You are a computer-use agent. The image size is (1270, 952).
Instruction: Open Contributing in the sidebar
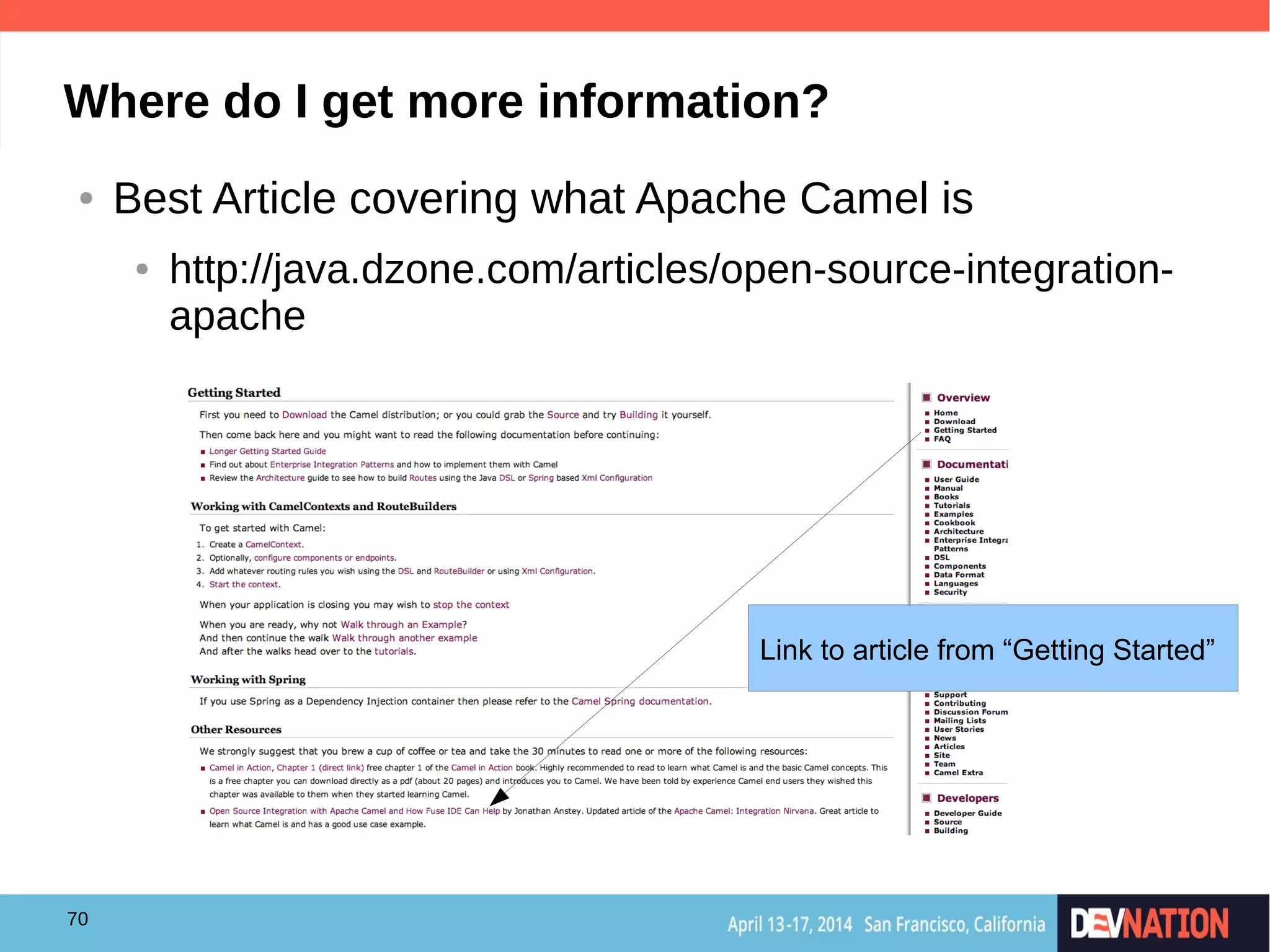click(x=959, y=703)
